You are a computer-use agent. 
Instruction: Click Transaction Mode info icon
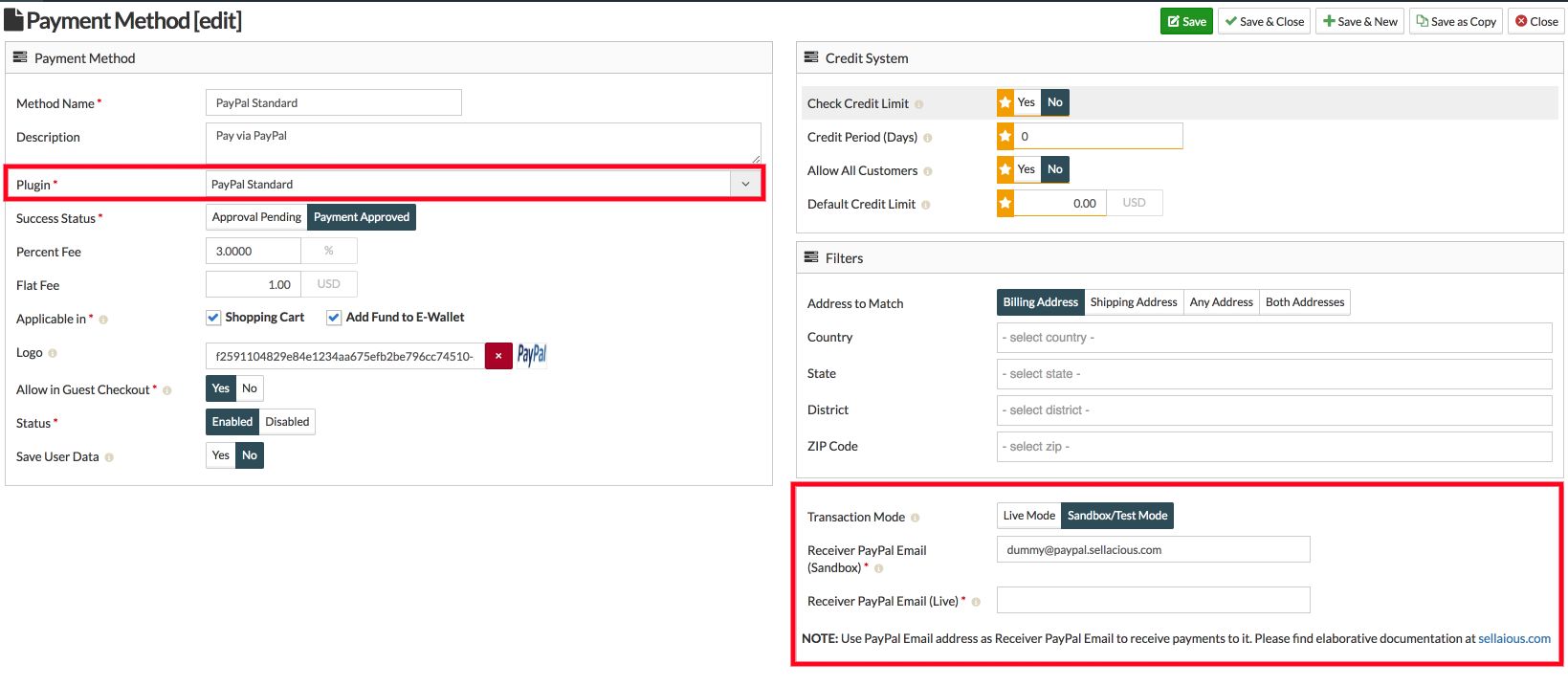(916, 518)
